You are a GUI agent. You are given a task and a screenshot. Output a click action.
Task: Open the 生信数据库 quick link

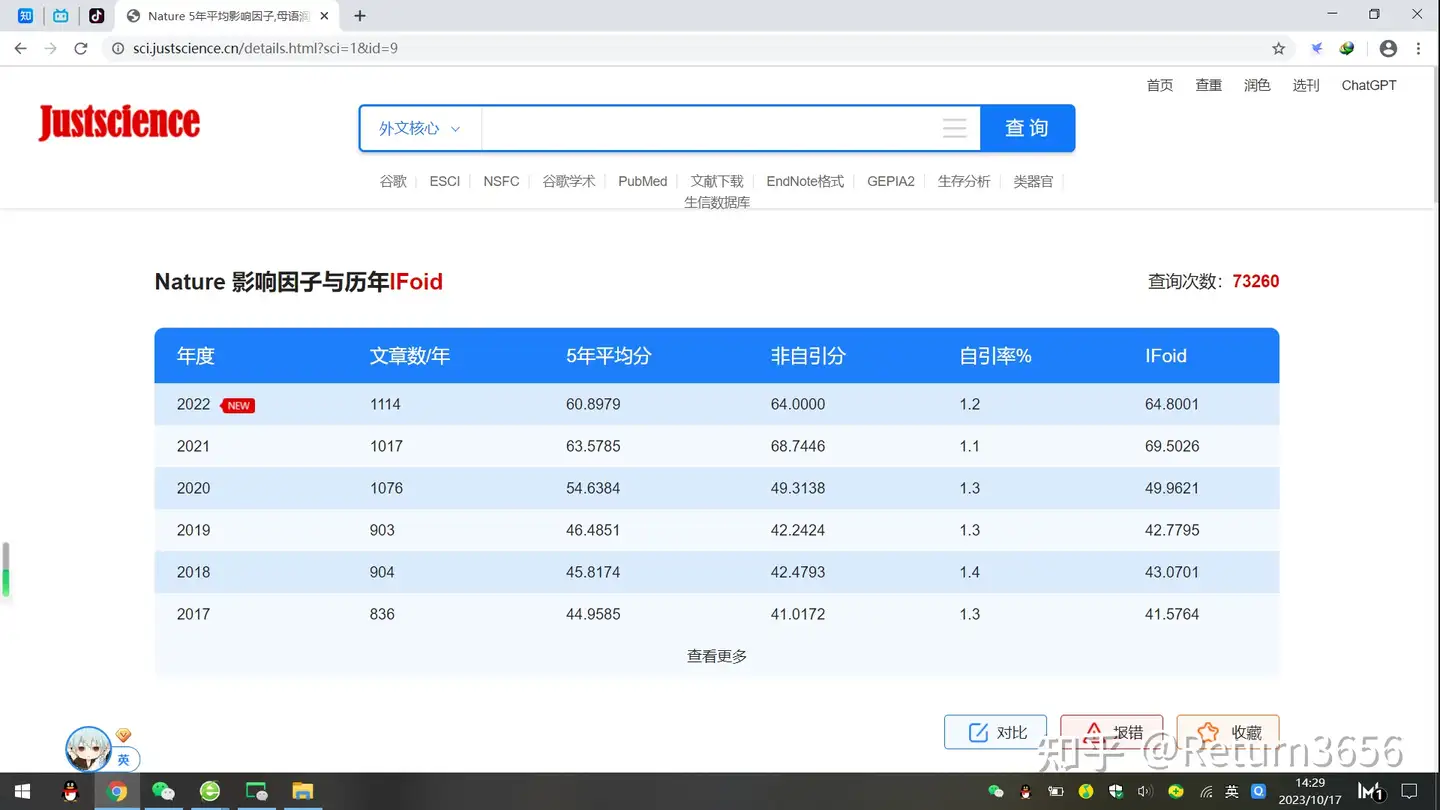[717, 202]
